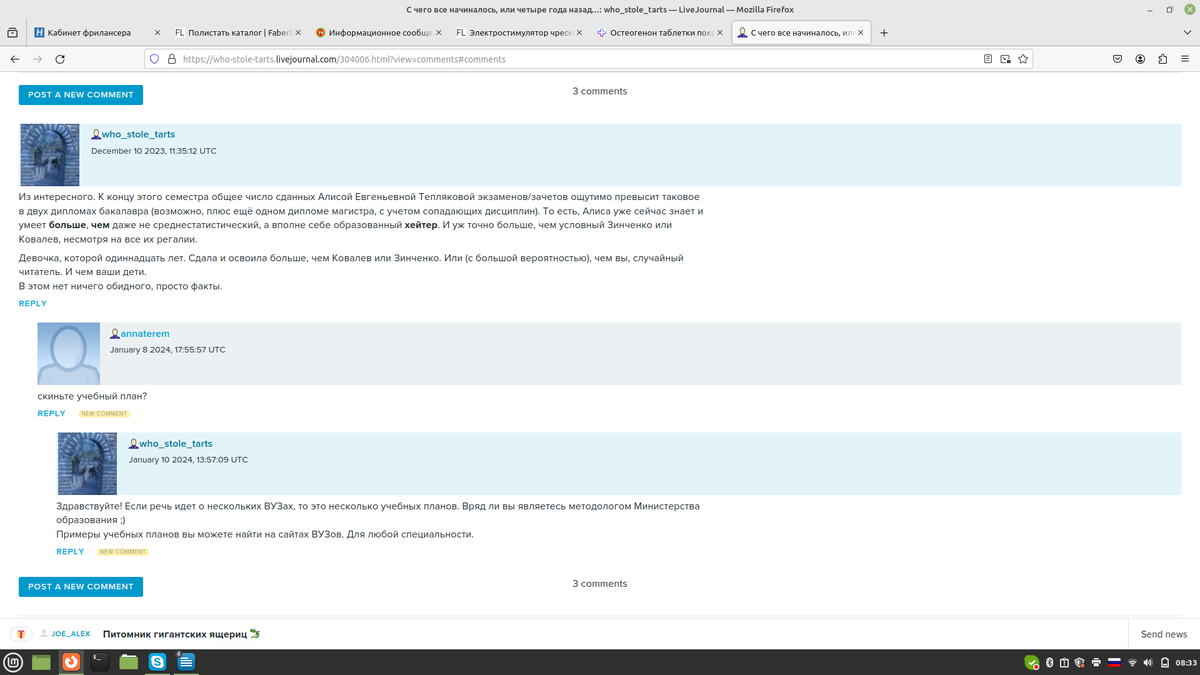This screenshot has height=675, width=1200.
Task: Open Terminal from taskbar
Action: (99, 662)
